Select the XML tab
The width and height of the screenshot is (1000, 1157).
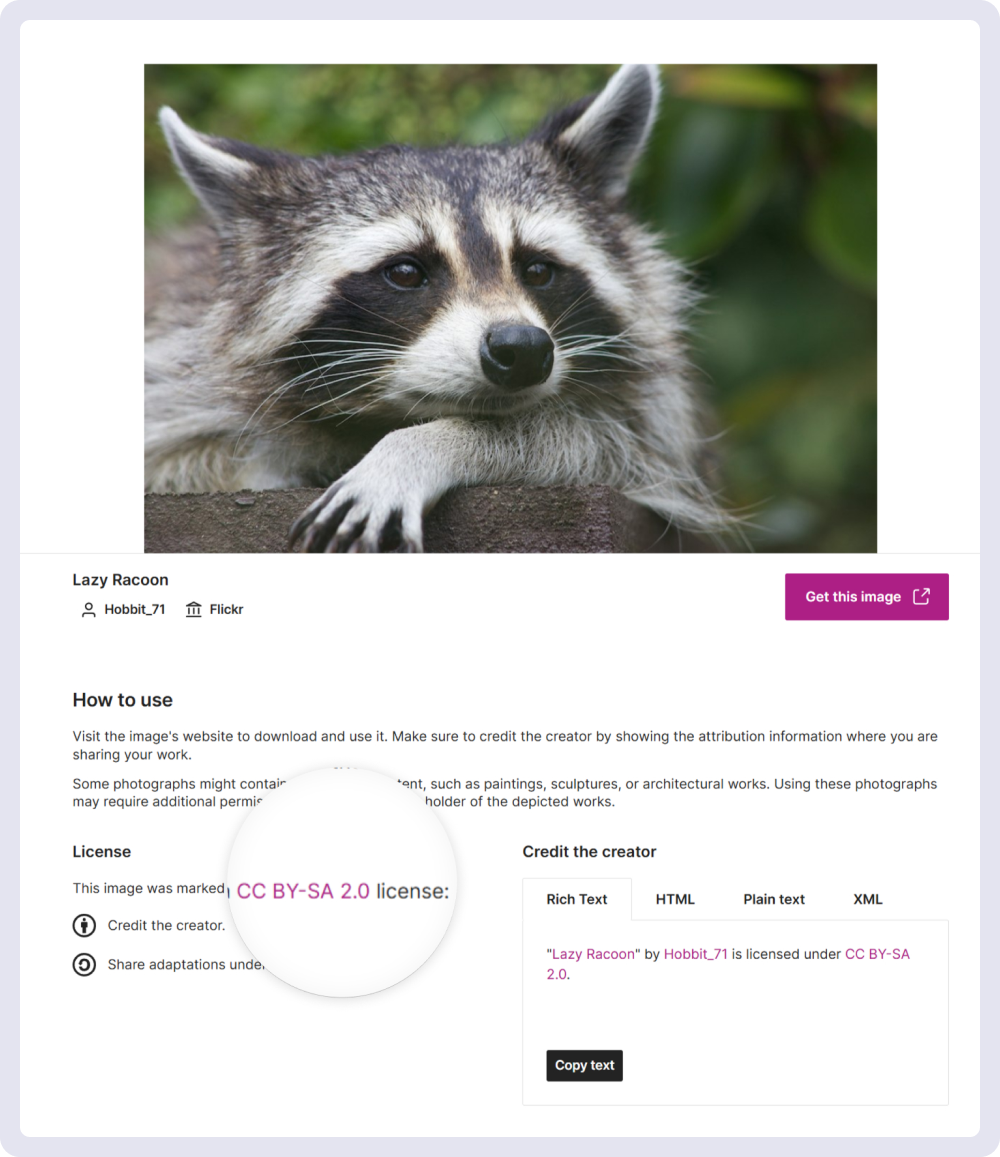(x=868, y=899)
